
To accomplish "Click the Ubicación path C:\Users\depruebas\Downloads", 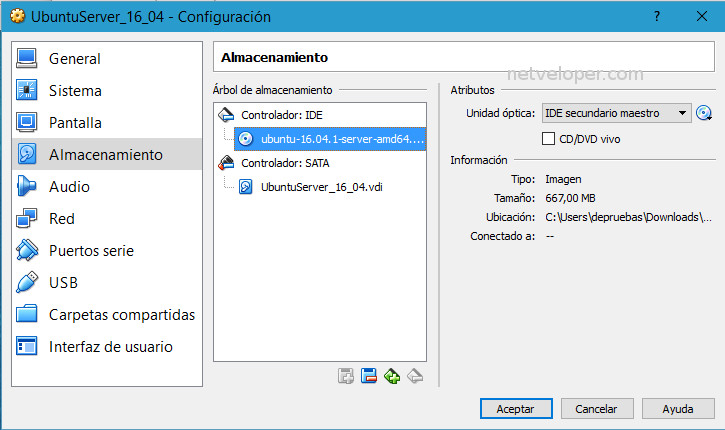I will [x=628, y=217].
